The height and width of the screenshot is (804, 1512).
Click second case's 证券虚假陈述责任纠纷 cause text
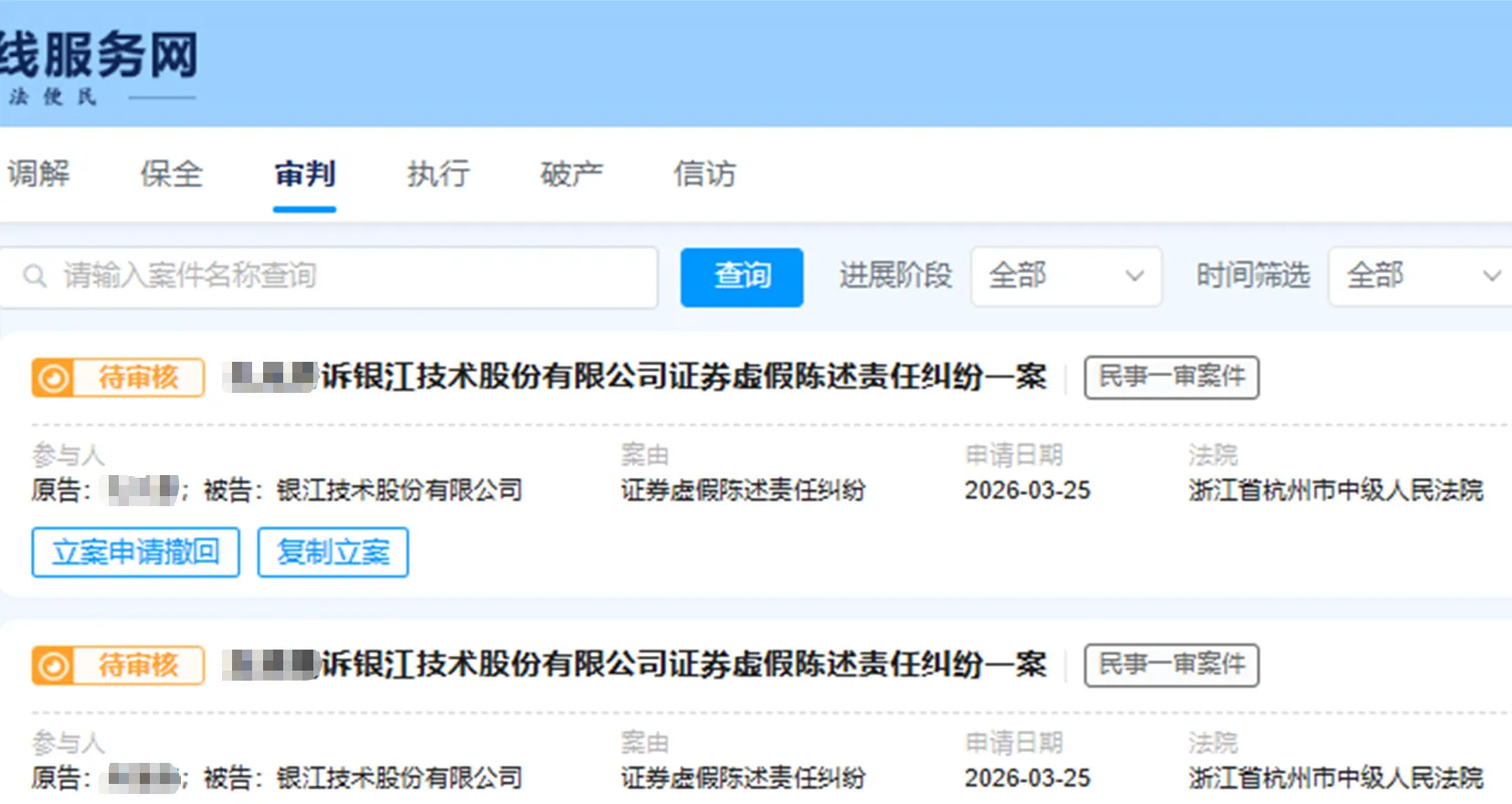click(743, 778)
